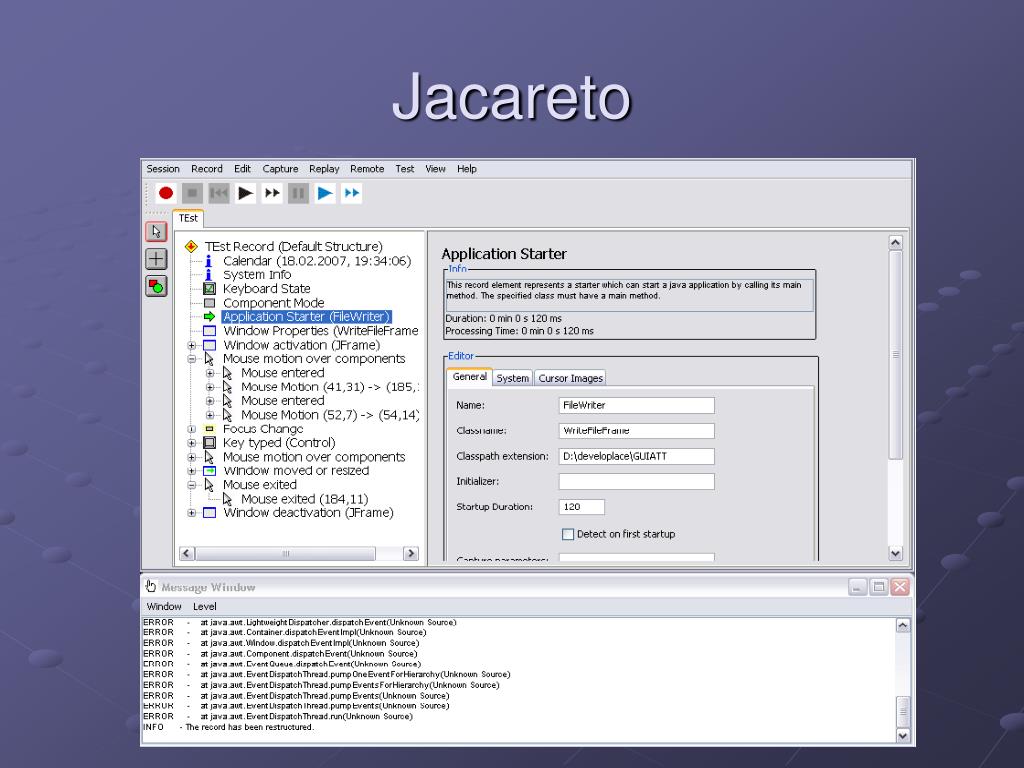The width and height of the screenshot is (1024, 768).
Task: Click green arrow icon of Application Starter
Action: [209, 317]
